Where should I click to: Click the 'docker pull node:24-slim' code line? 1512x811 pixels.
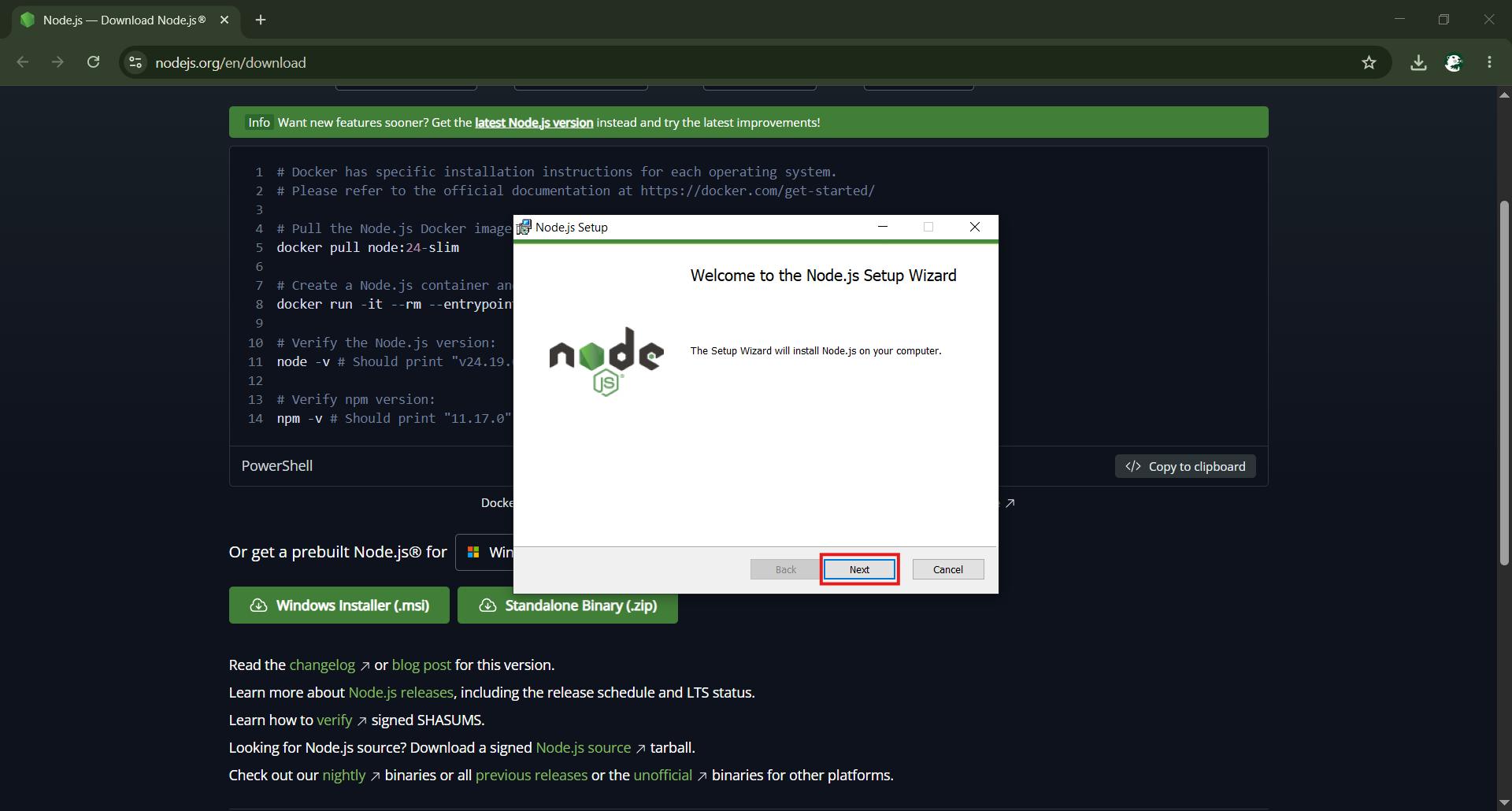[368, 247]
